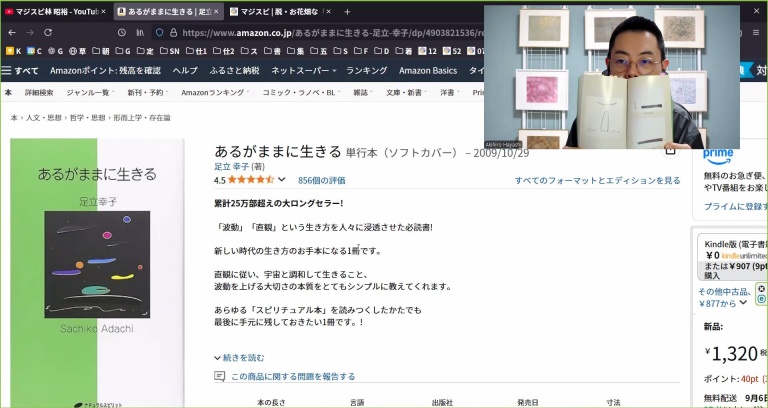Screen dimensions: 768x408
Task: Open the ス bookmark folder
Action: (x=249, y=51)
